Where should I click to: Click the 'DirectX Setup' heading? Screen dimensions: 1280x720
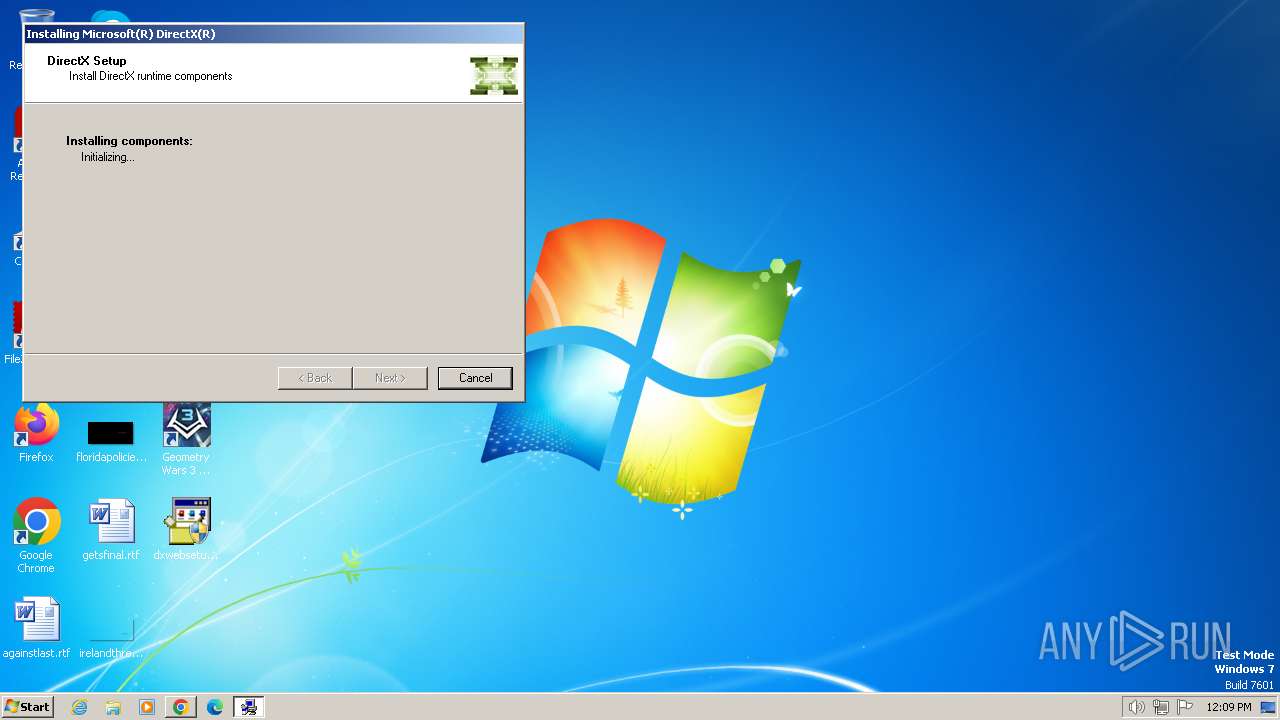pyautogui.click(x=87, y=61)
